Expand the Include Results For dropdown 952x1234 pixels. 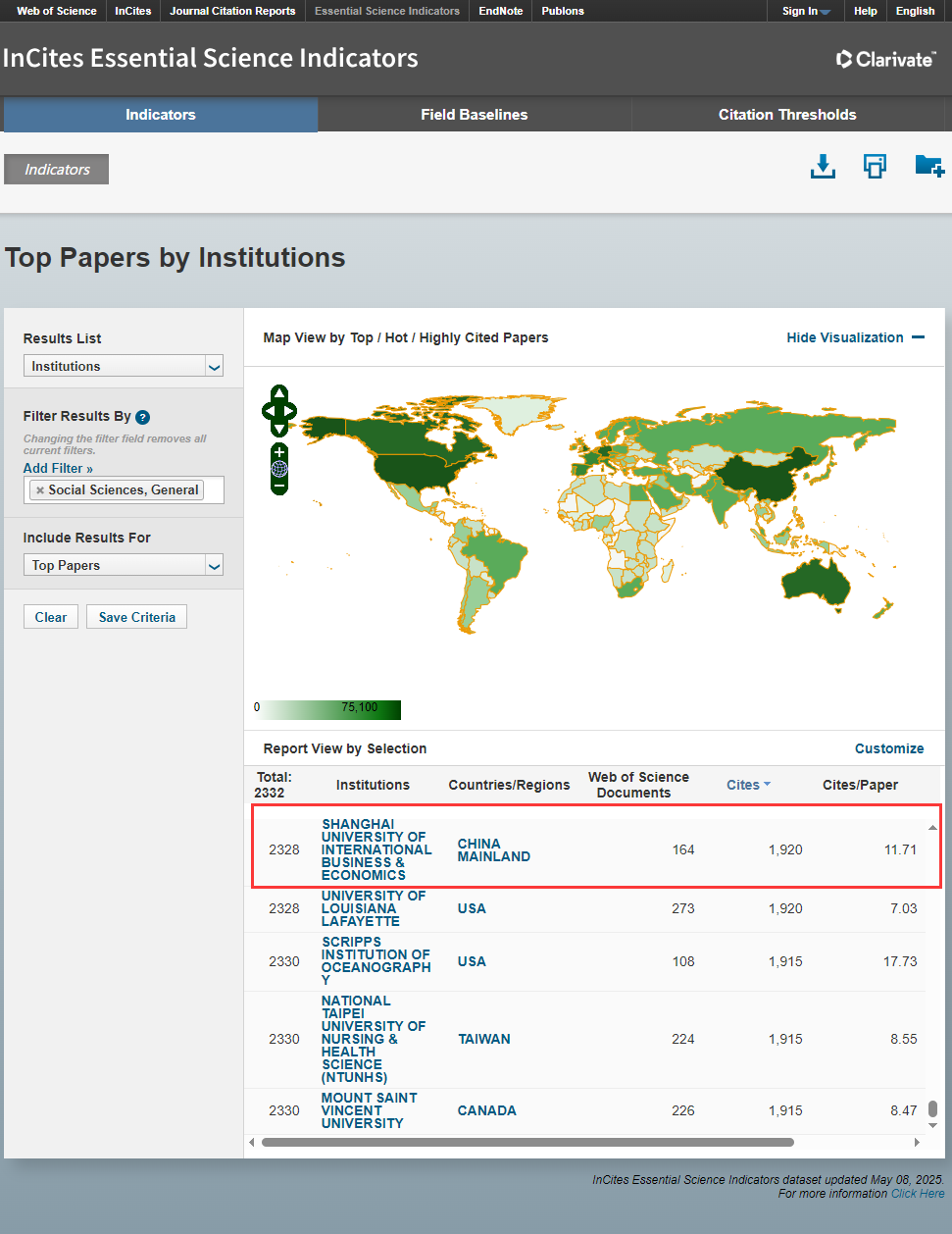coord(124,565)
